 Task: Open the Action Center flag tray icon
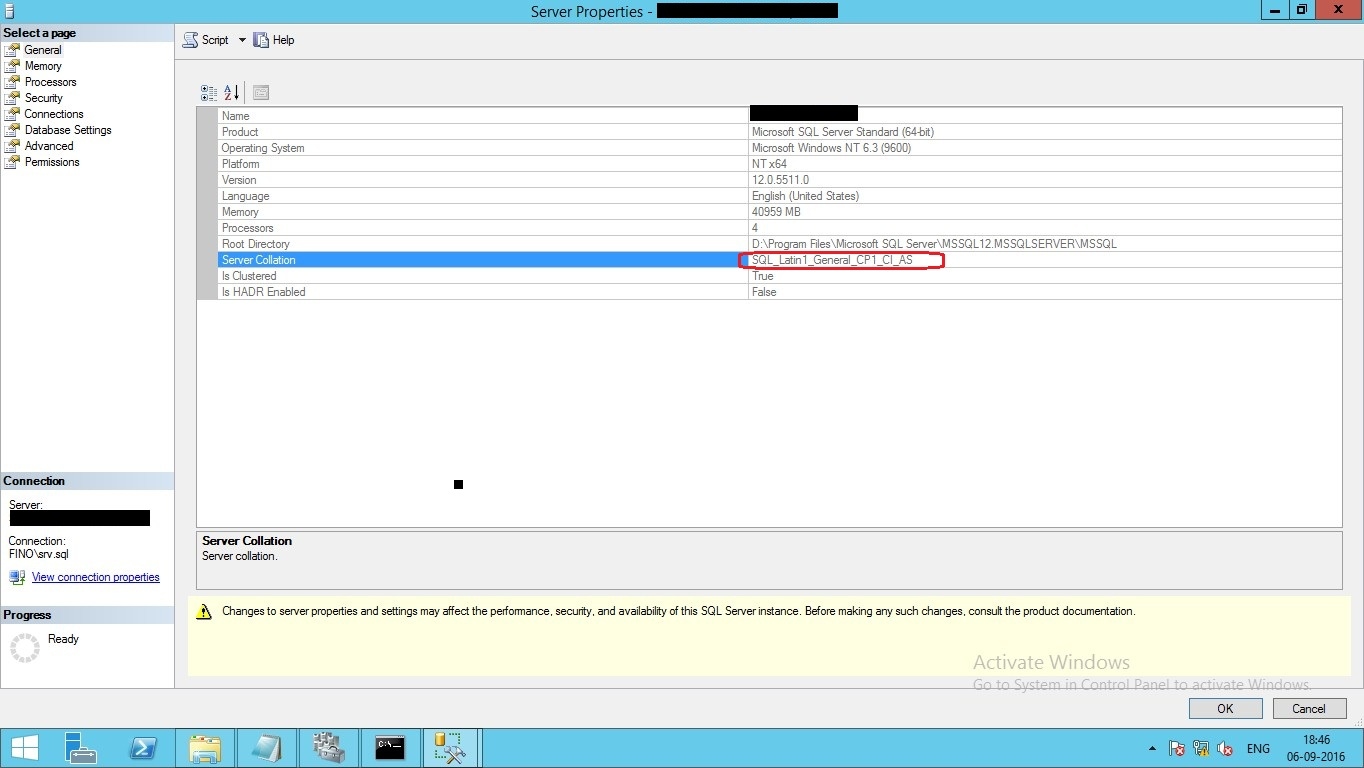(1177, 748)
